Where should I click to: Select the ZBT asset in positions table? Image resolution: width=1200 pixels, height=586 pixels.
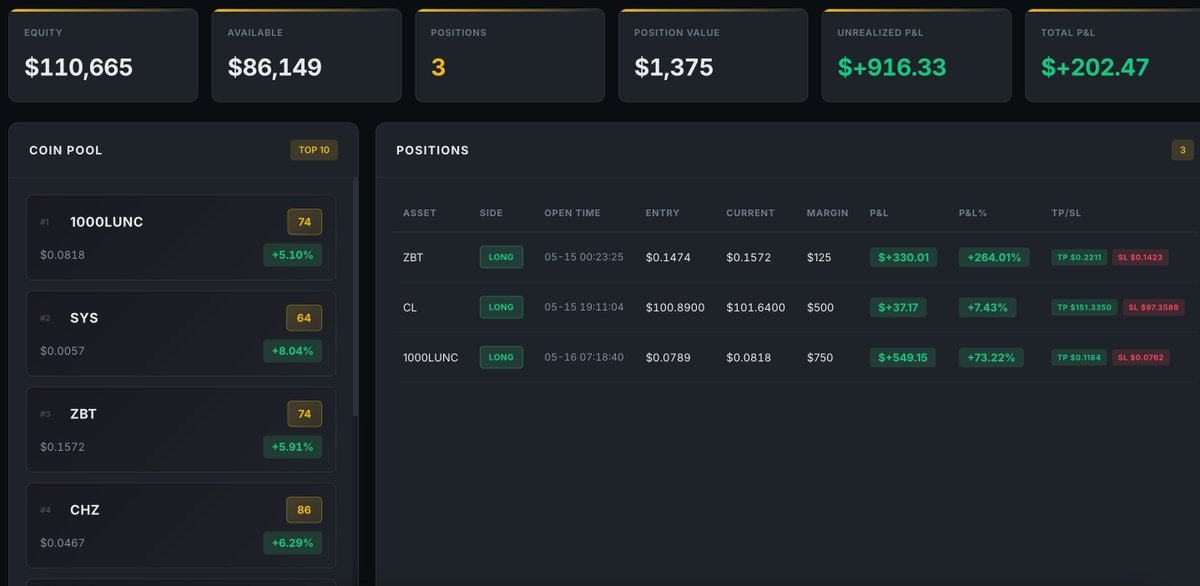413,257
